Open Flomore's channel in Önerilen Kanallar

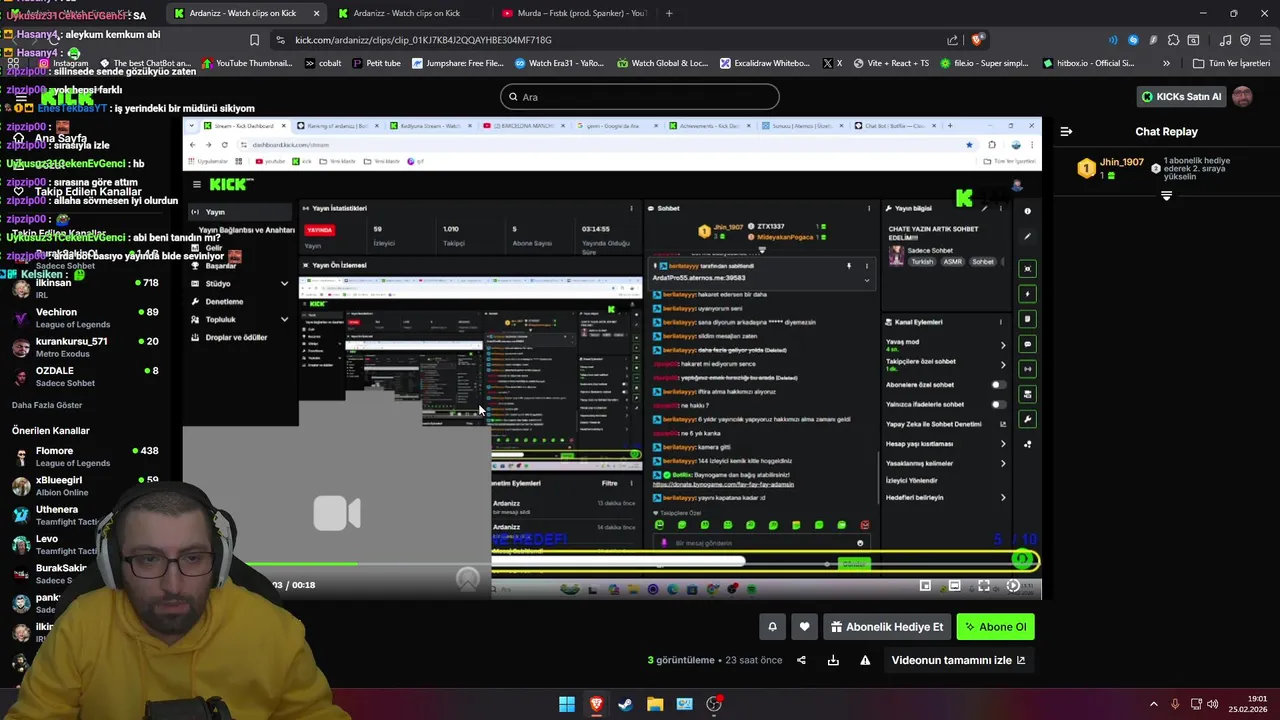coord(84,457)
